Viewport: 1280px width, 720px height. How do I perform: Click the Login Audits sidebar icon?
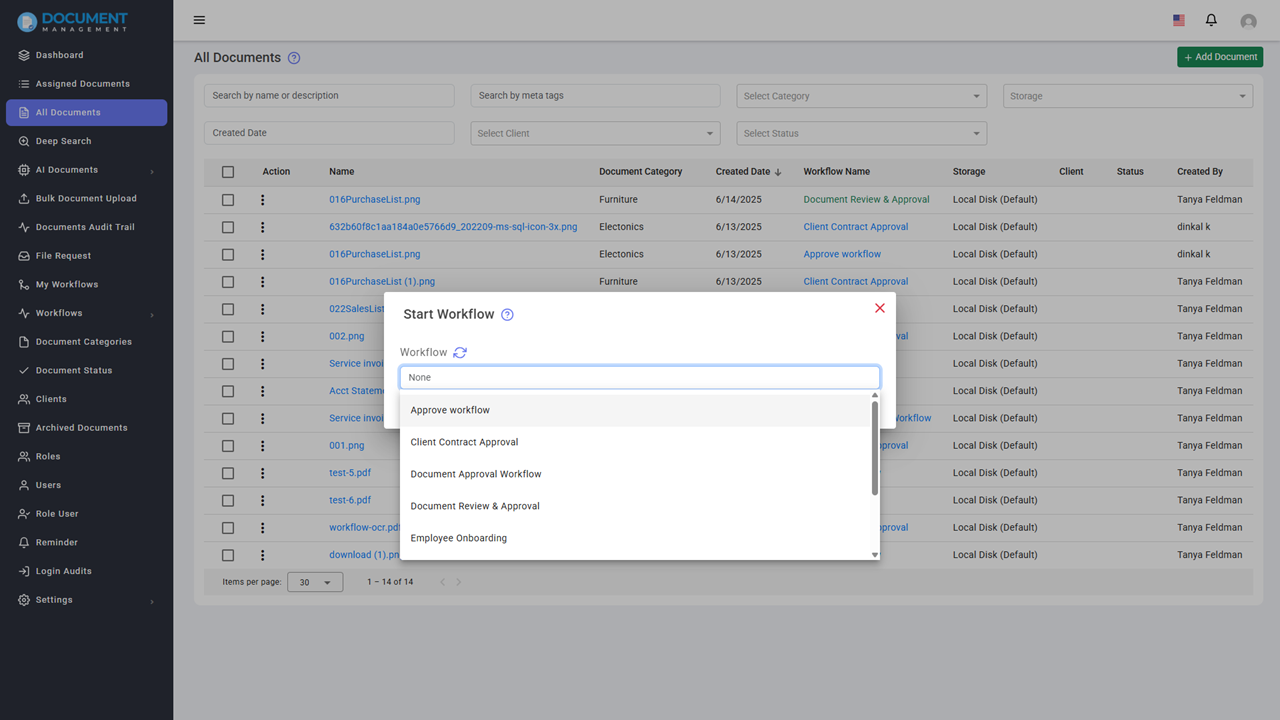coord(24,571)
